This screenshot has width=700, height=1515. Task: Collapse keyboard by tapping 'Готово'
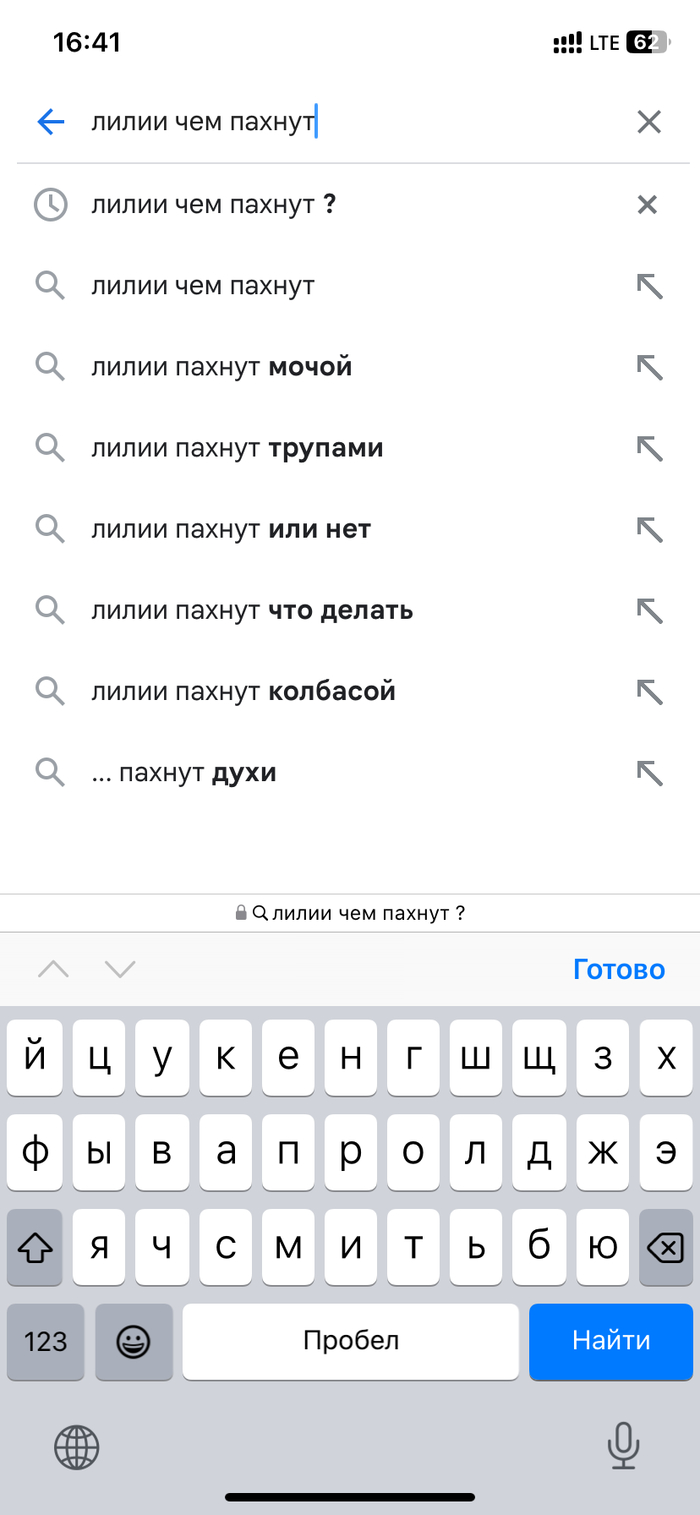619,967
